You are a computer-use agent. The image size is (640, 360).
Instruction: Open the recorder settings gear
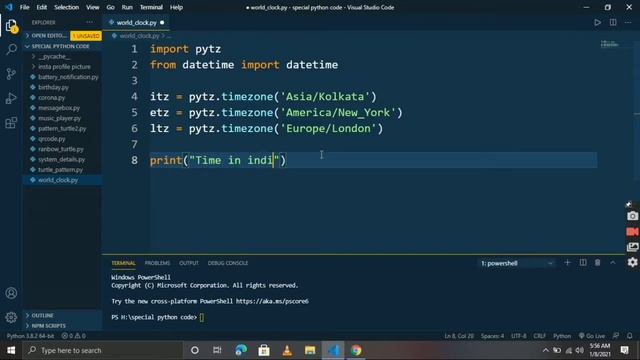(632, 262)
